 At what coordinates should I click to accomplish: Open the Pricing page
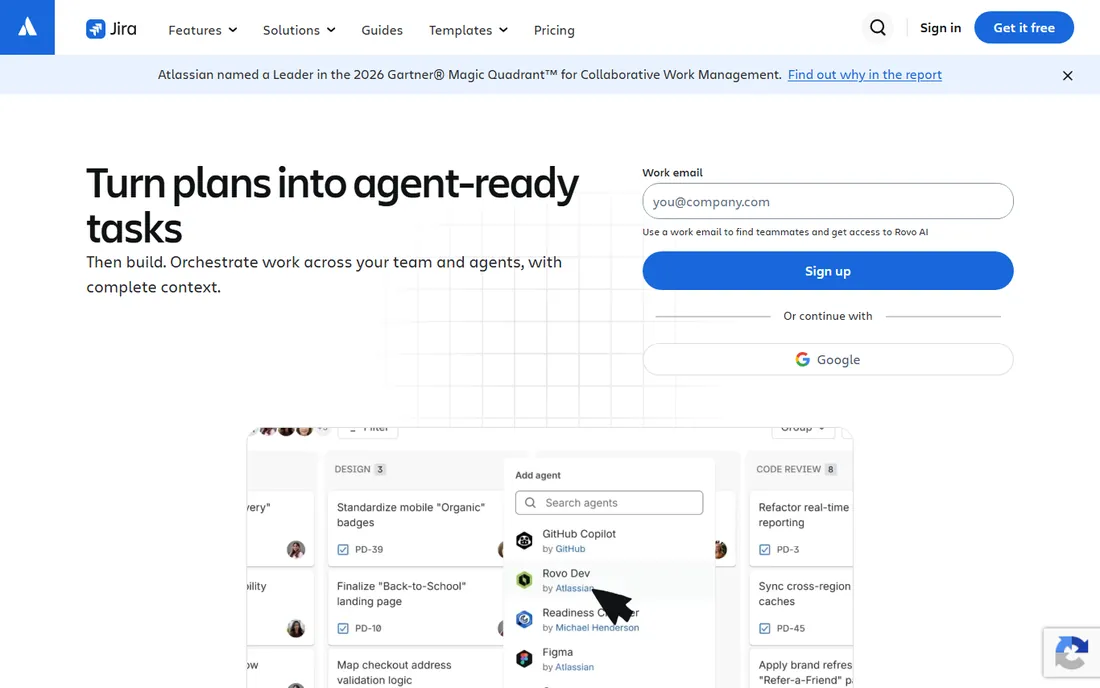(554, 30)
